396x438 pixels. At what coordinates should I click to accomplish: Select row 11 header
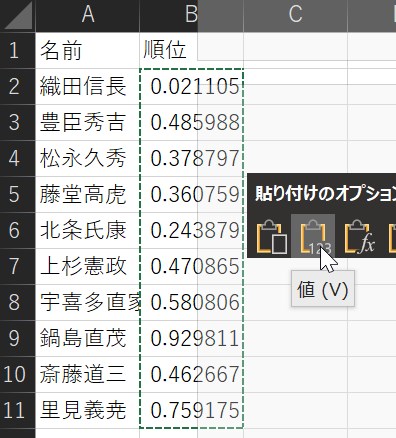17,410
